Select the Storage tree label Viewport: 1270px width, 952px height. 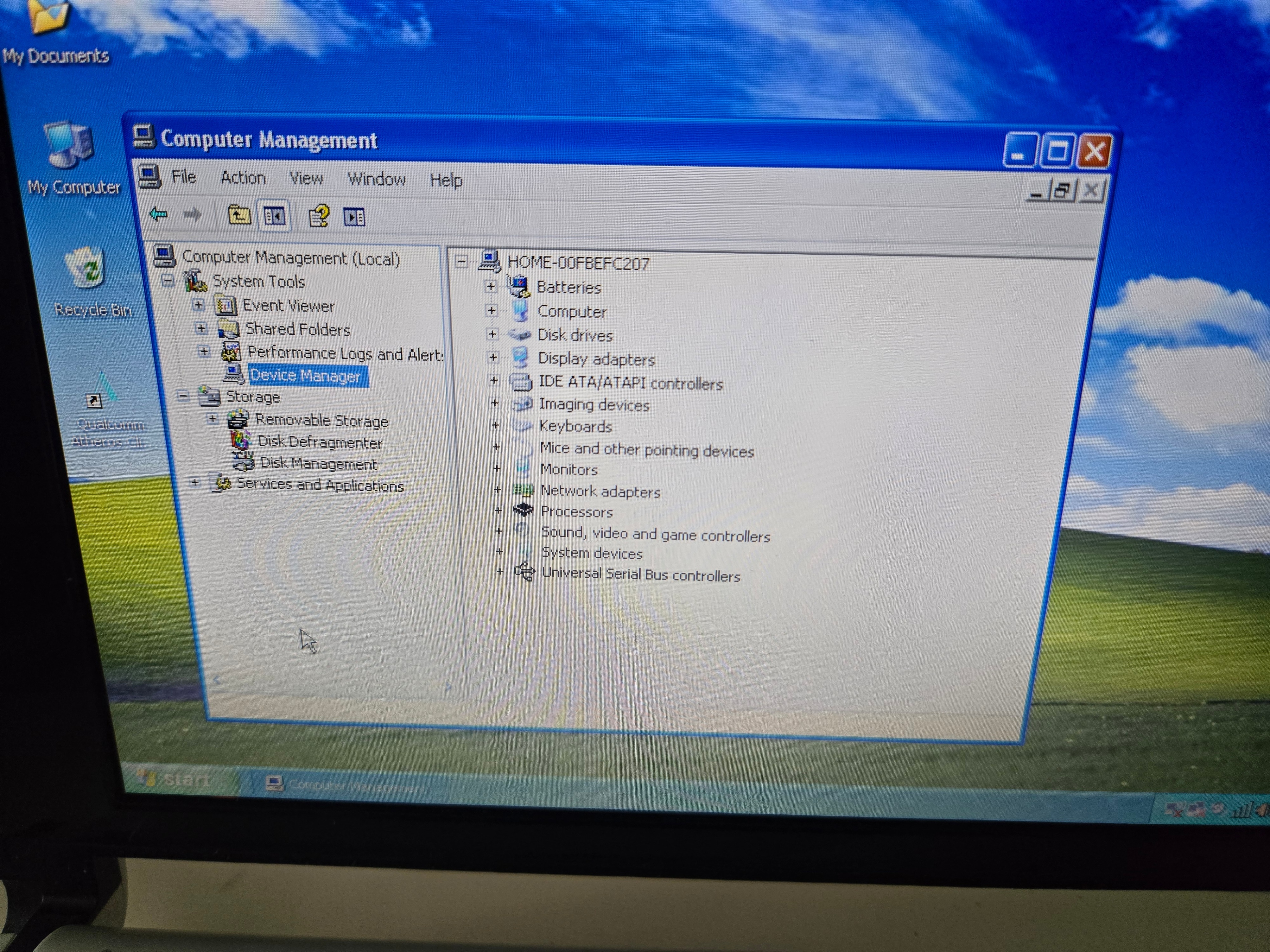253,396
